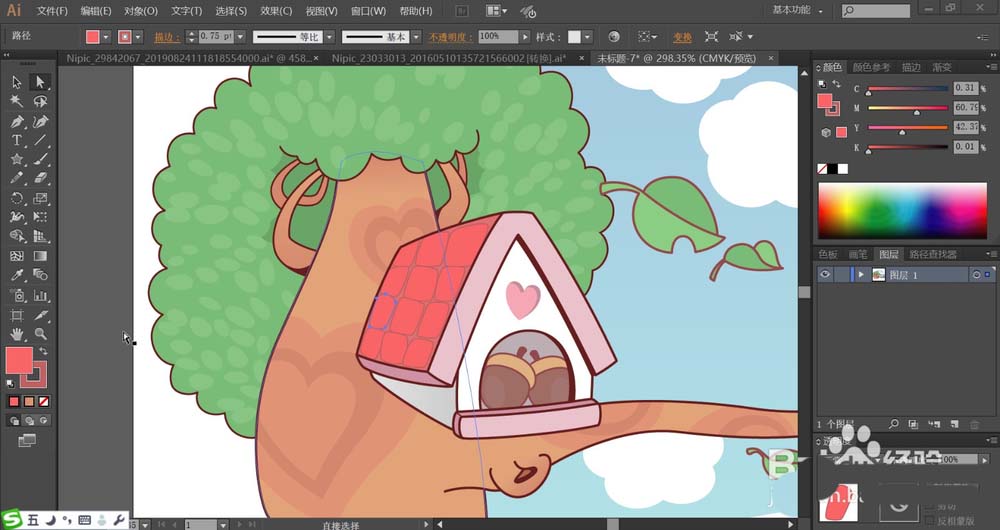Choose the Rotate tool
Screen dimensions: 1000x530
(x=17, y=198)
